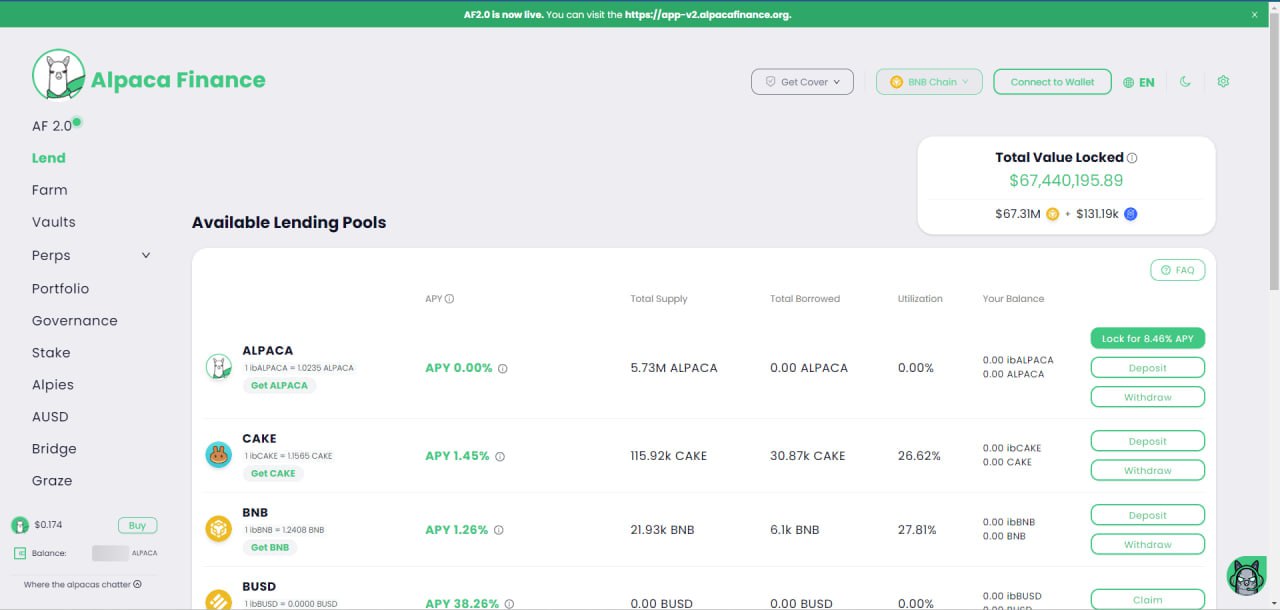Withdraw from the CAKE lending pool
The width and height of the screenshot is (1280, 610).
[1147, 470]
